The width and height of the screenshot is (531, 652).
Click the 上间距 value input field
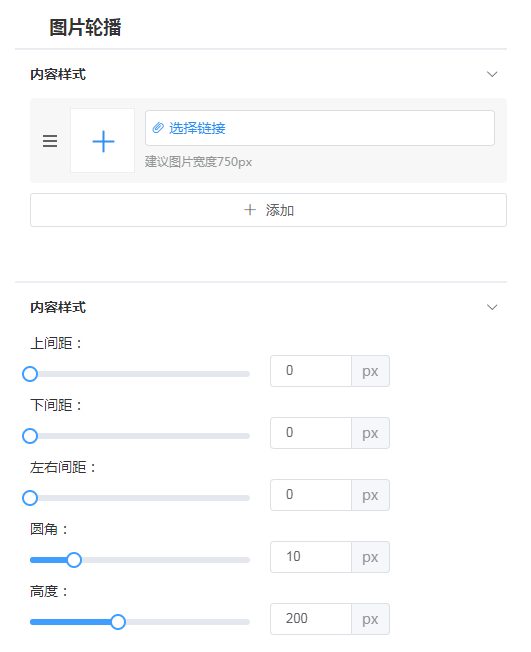pyautogui.click(x=311, y=371)
